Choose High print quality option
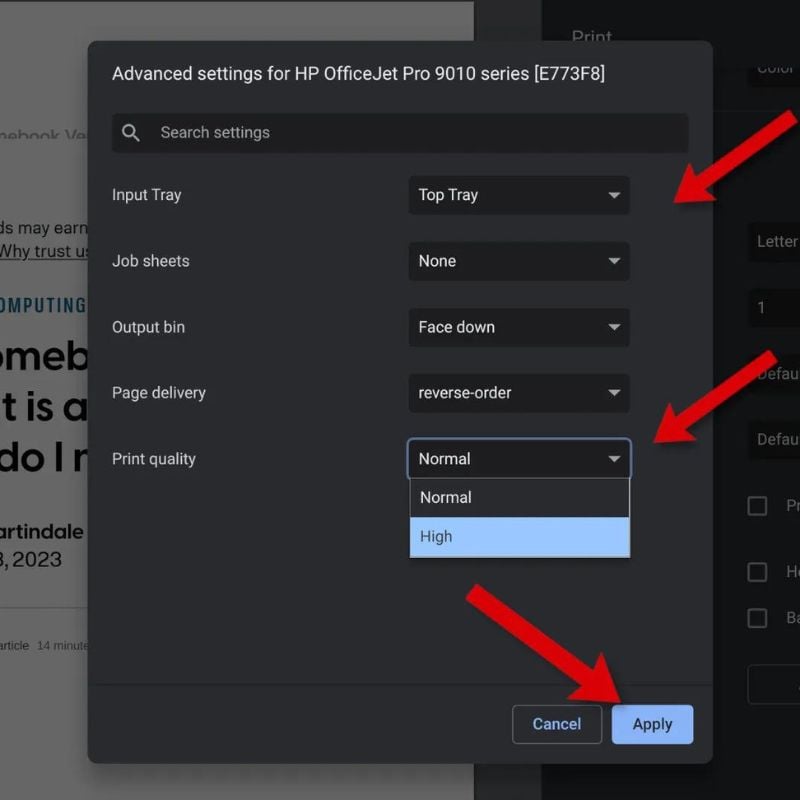Viewport: 800px width, 800px height. click(519, 537)
